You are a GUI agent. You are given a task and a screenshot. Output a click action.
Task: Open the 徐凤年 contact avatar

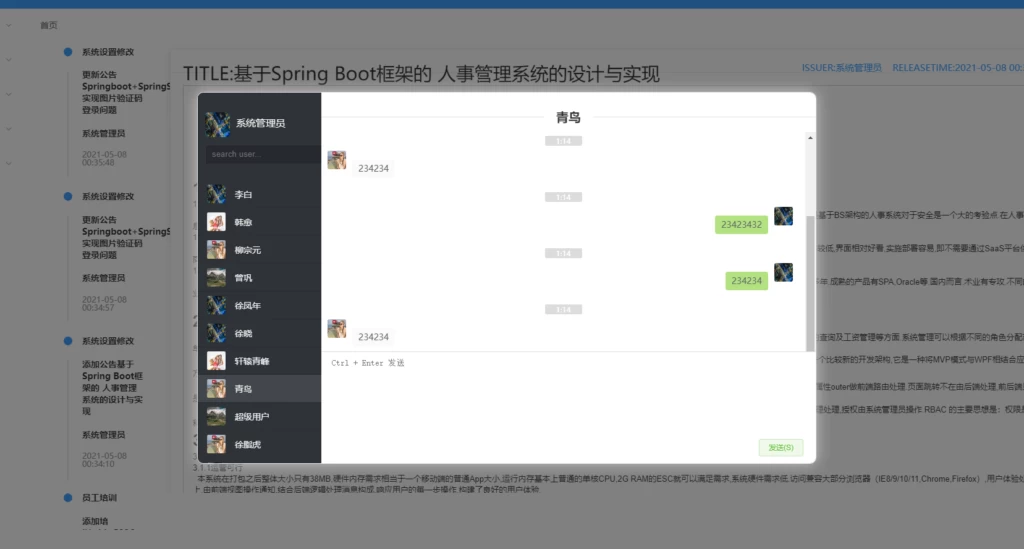(x=217, y=305)
